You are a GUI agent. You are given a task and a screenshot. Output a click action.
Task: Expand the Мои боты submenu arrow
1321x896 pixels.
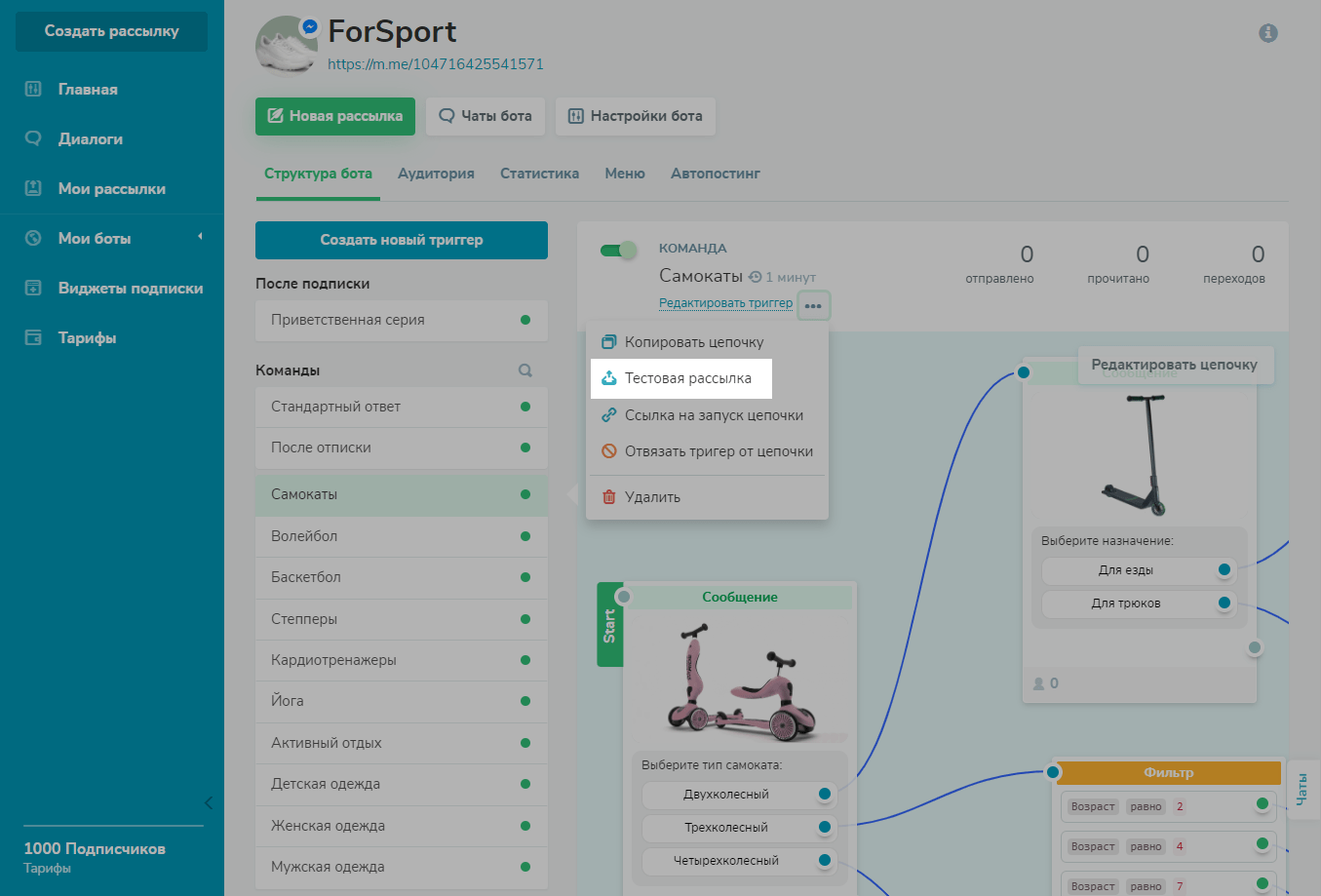(200, 237)
